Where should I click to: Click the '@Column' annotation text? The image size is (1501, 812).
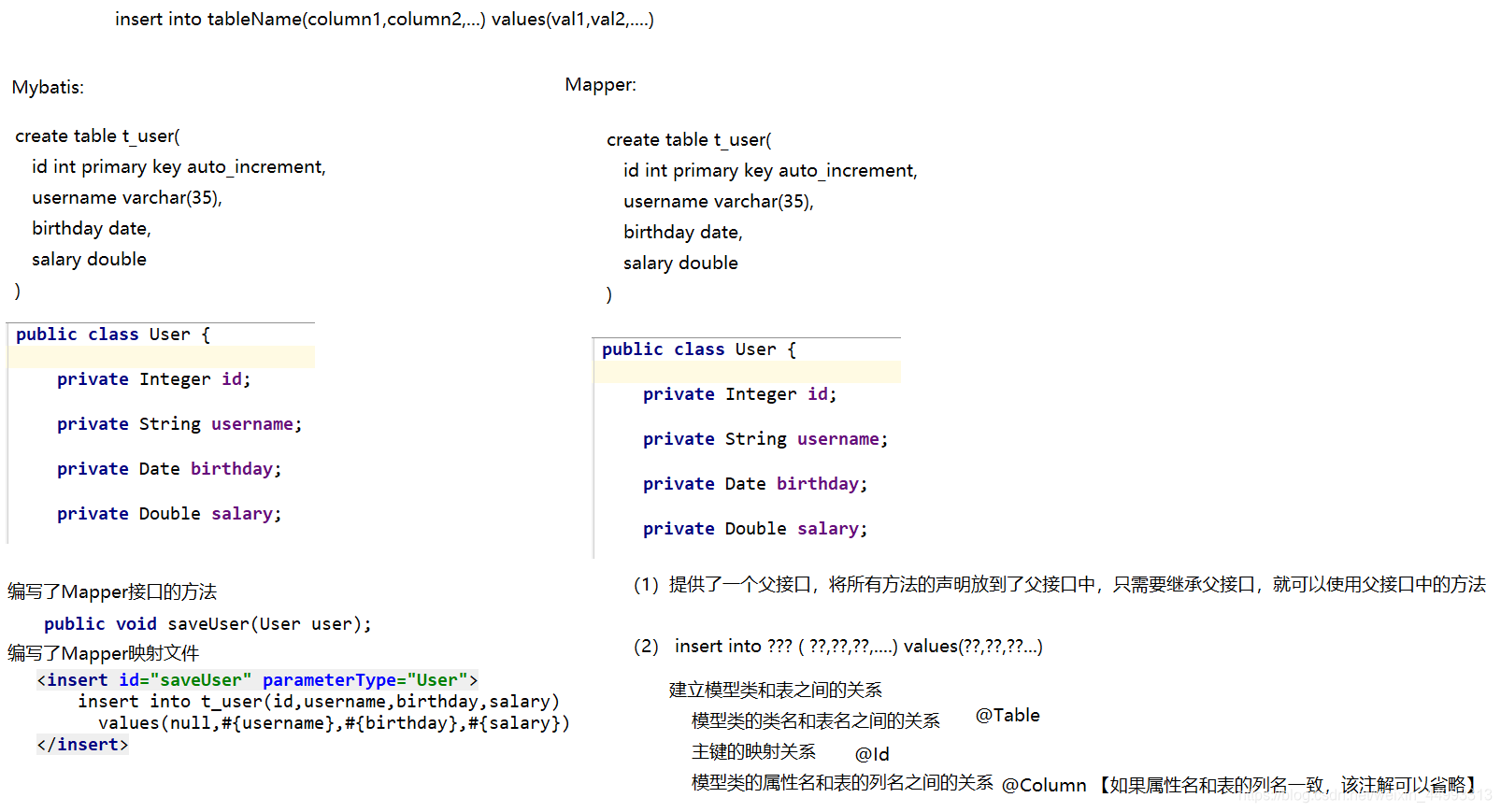click(x=1044, y=786)
